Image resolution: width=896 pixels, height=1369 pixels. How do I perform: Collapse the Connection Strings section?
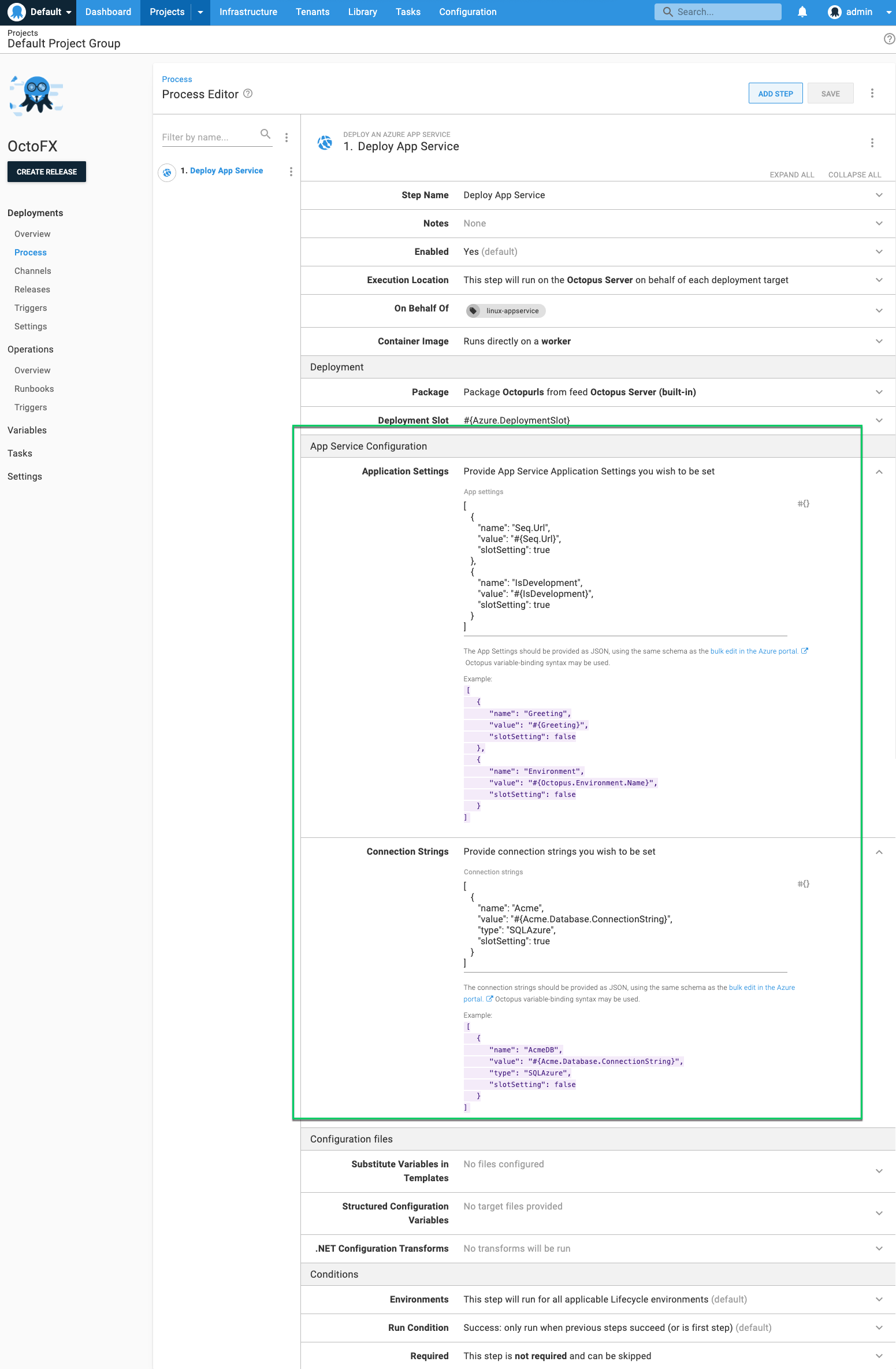pyautogui.click(x=879, y=852)
